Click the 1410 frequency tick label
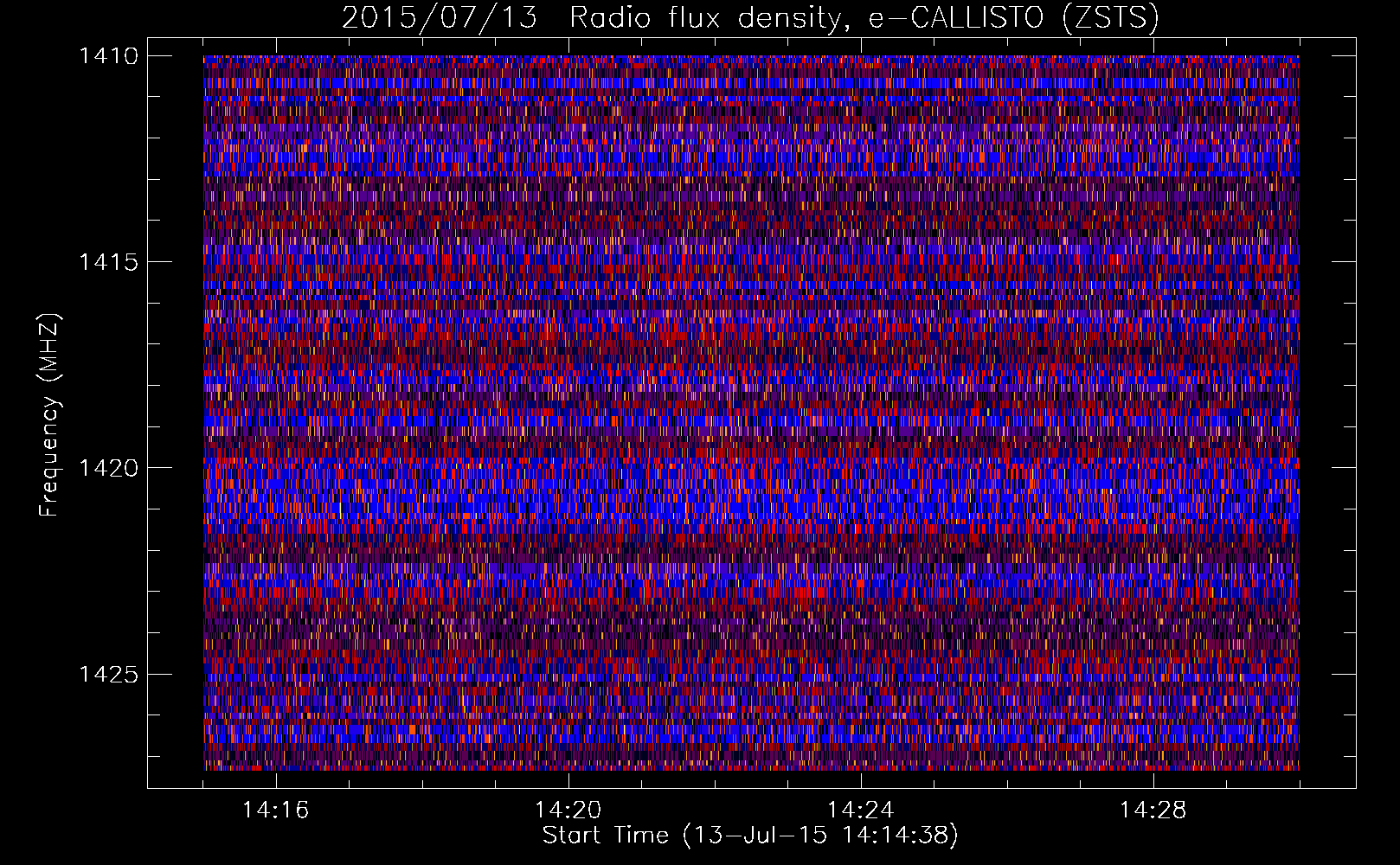Screen dimensions: 1400x865 (x=108, y=56)
